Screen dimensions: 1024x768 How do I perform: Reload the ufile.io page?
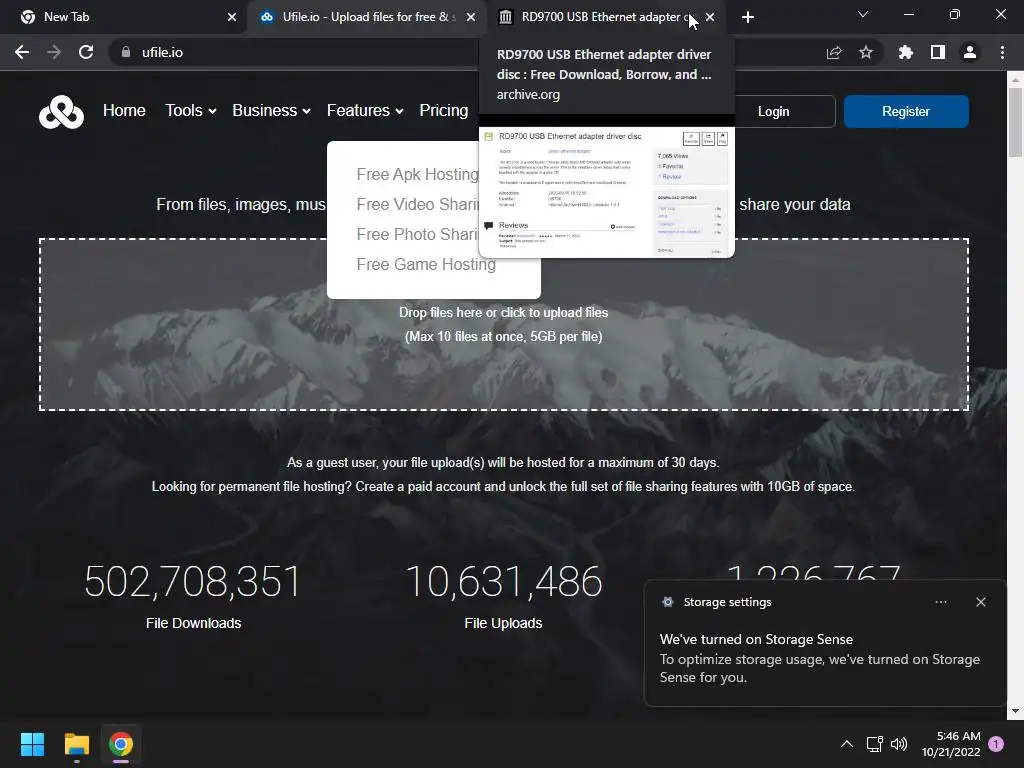[x=86, y=52]
